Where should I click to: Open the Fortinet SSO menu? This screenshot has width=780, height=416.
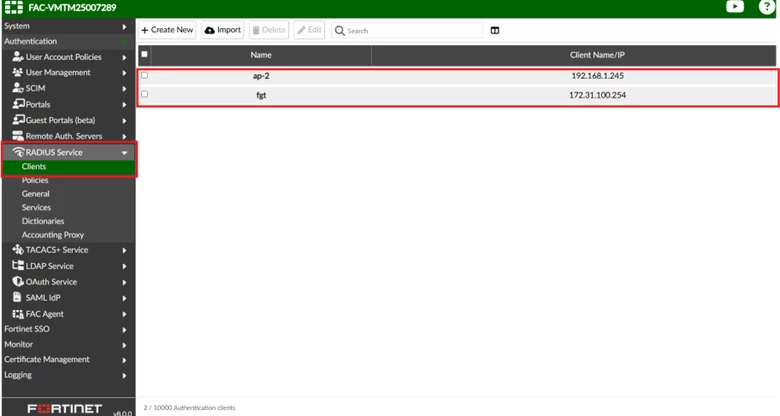[27, 329]
